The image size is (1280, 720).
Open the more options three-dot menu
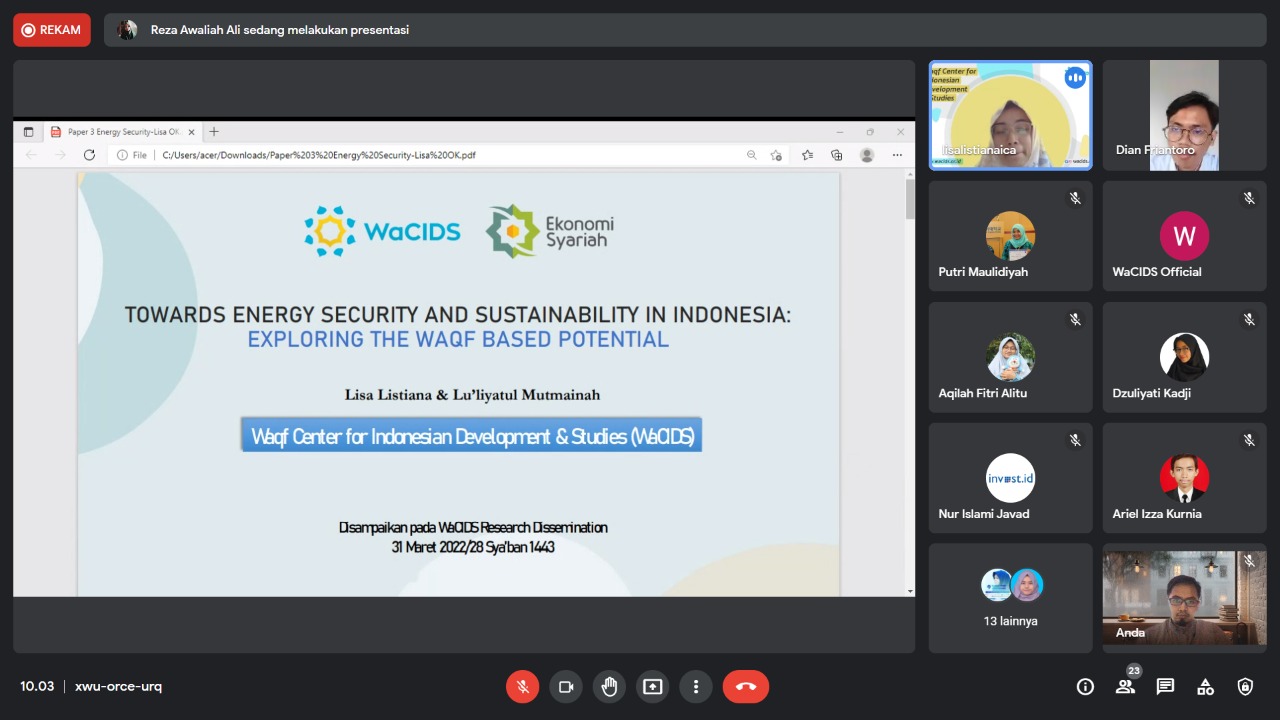pyautogui.click(x=696, y=687)
